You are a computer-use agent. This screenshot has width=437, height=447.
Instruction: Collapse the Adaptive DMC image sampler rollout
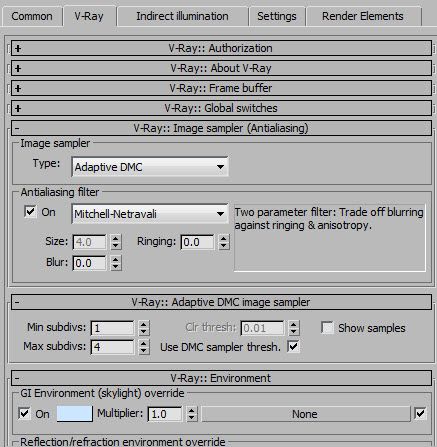click(221, 302)
